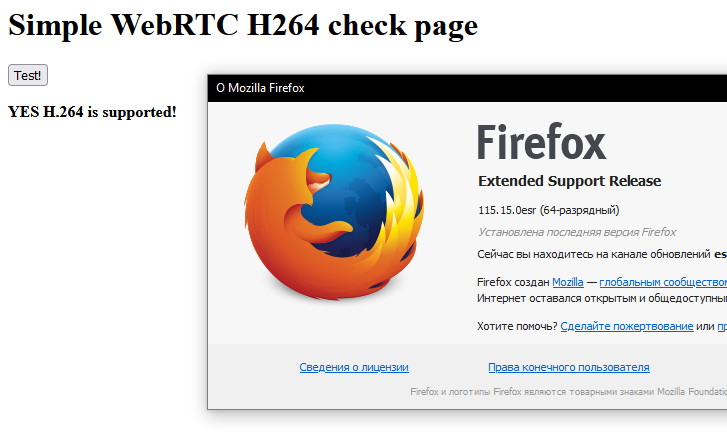Click the Firefox logo image
Image resolution: width=727 pixels, height=440 pixels.
point(334,212)
